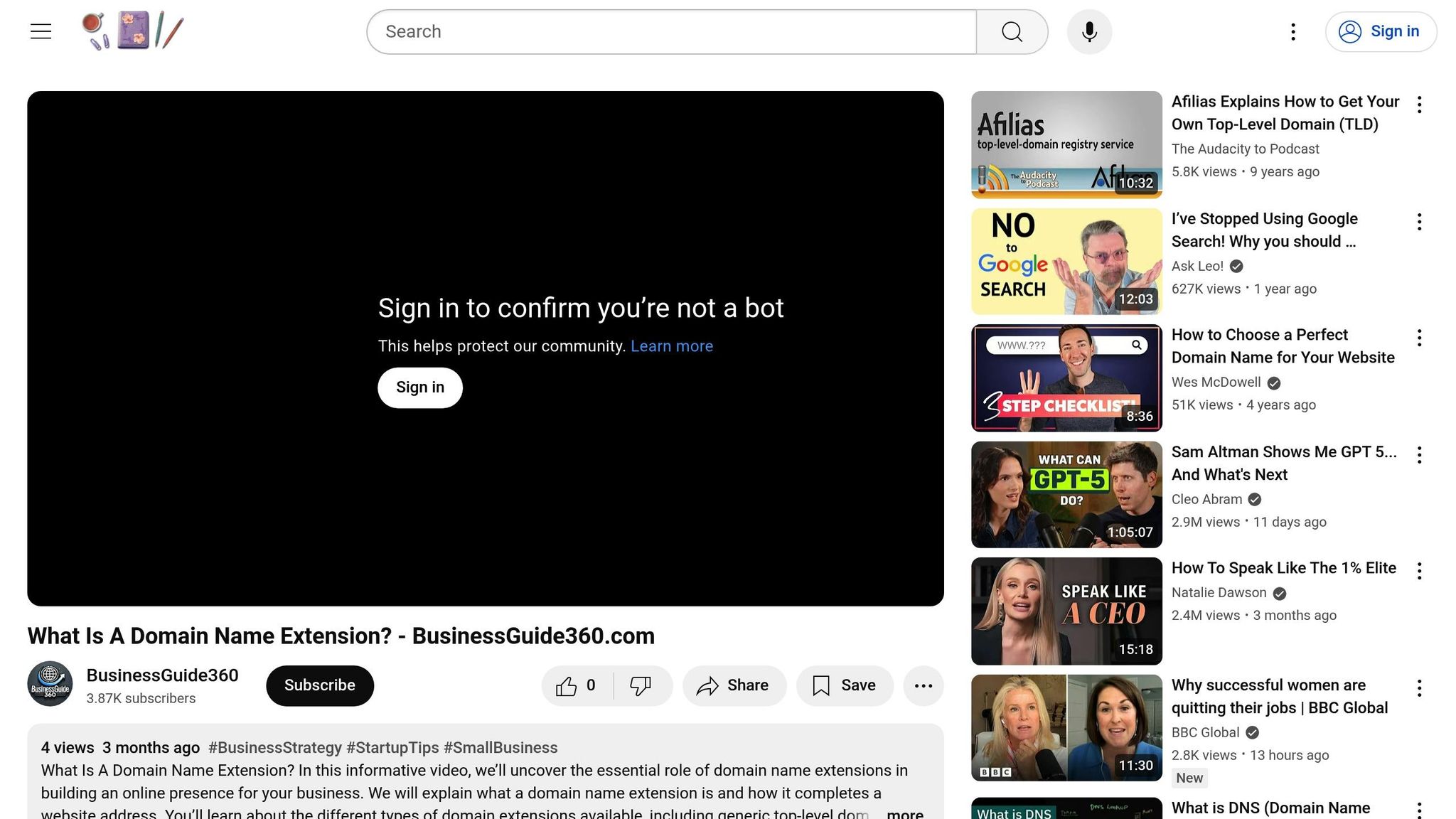Viewport: 1456px width, 819px height.
Task: Open options menu for Sam Altman video
Action: click(x=1419, y=455)
